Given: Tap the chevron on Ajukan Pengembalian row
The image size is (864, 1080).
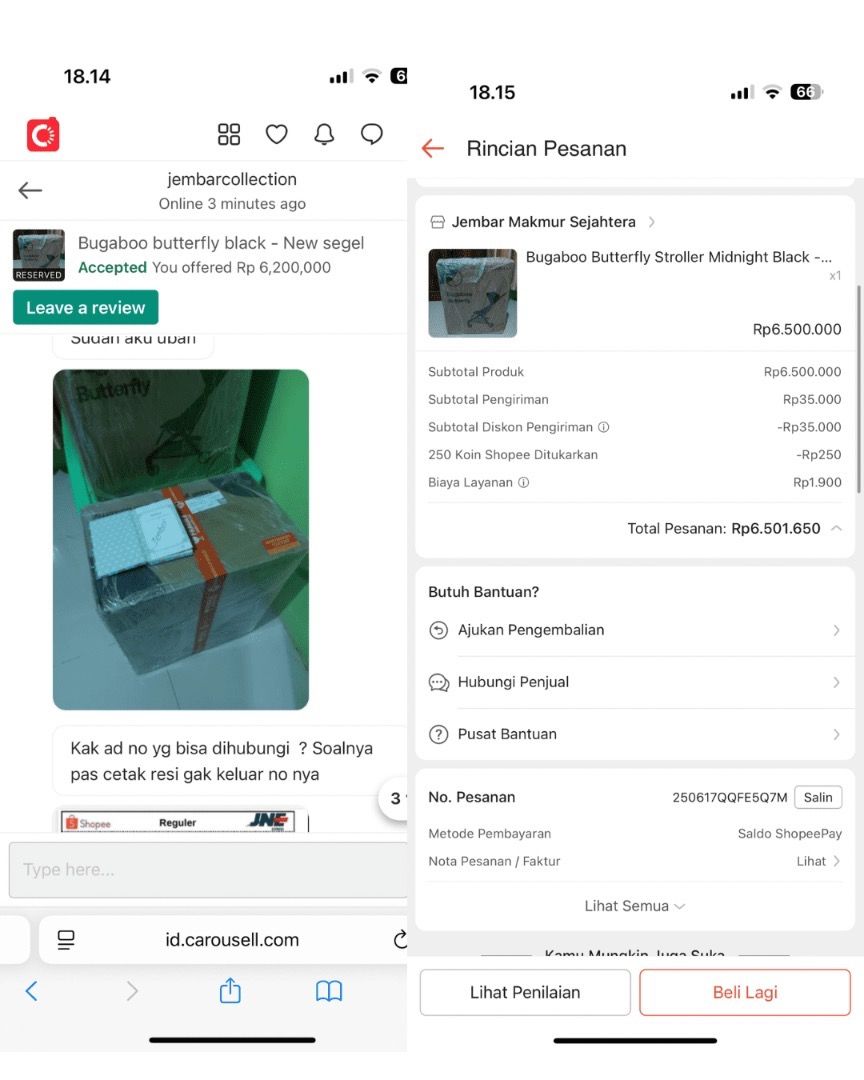Looking at the screenshot, I should 836,630.
